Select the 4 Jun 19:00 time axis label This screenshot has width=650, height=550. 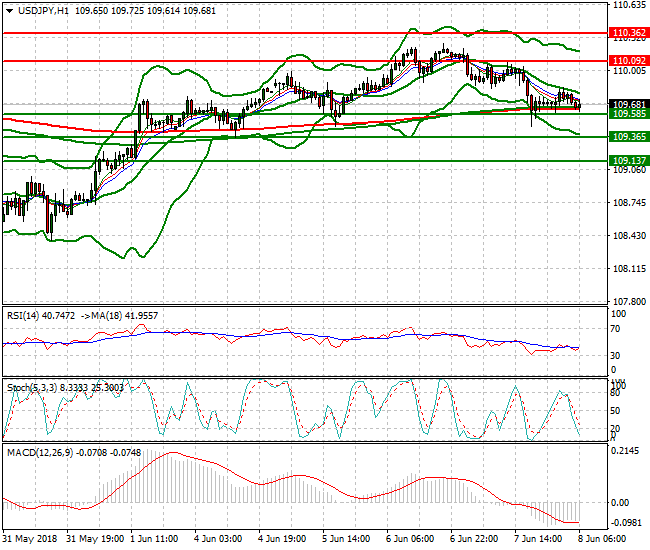click(282, 539)
